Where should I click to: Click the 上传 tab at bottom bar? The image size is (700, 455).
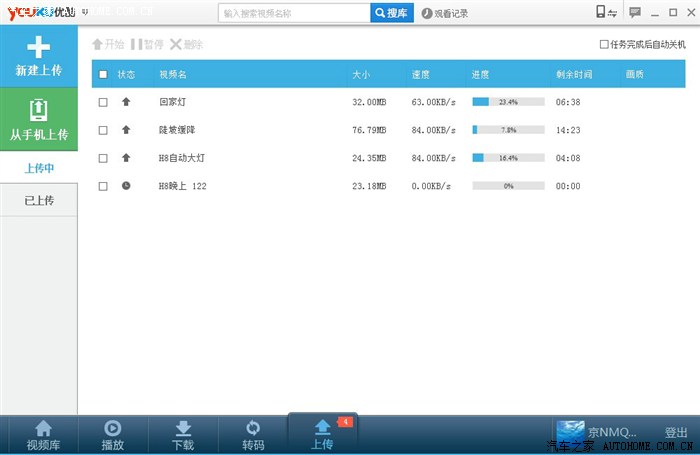pyautogui.click(x=322, y=435)
